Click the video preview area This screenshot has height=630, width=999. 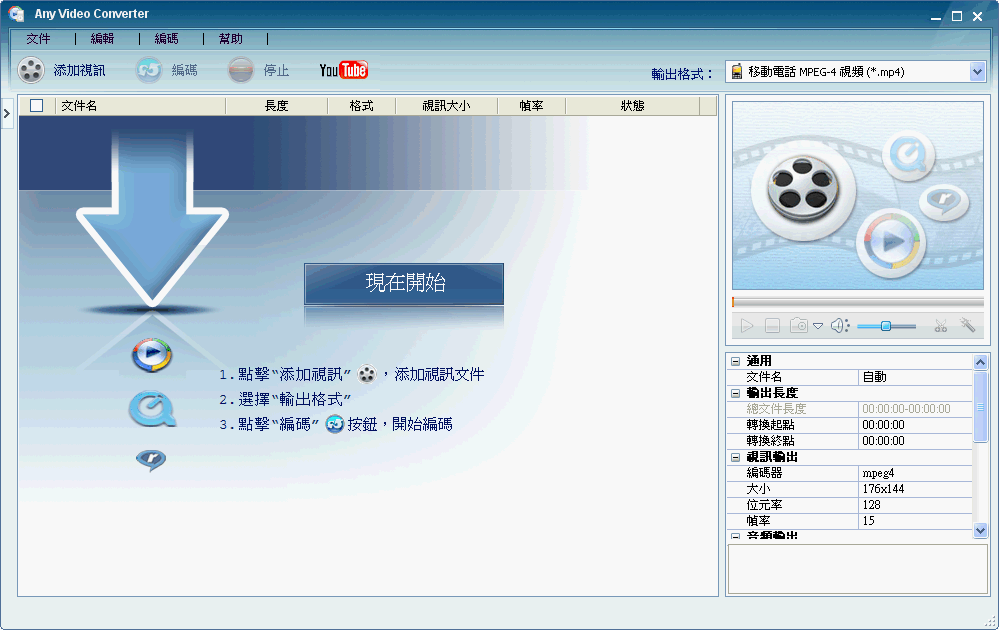858,196
